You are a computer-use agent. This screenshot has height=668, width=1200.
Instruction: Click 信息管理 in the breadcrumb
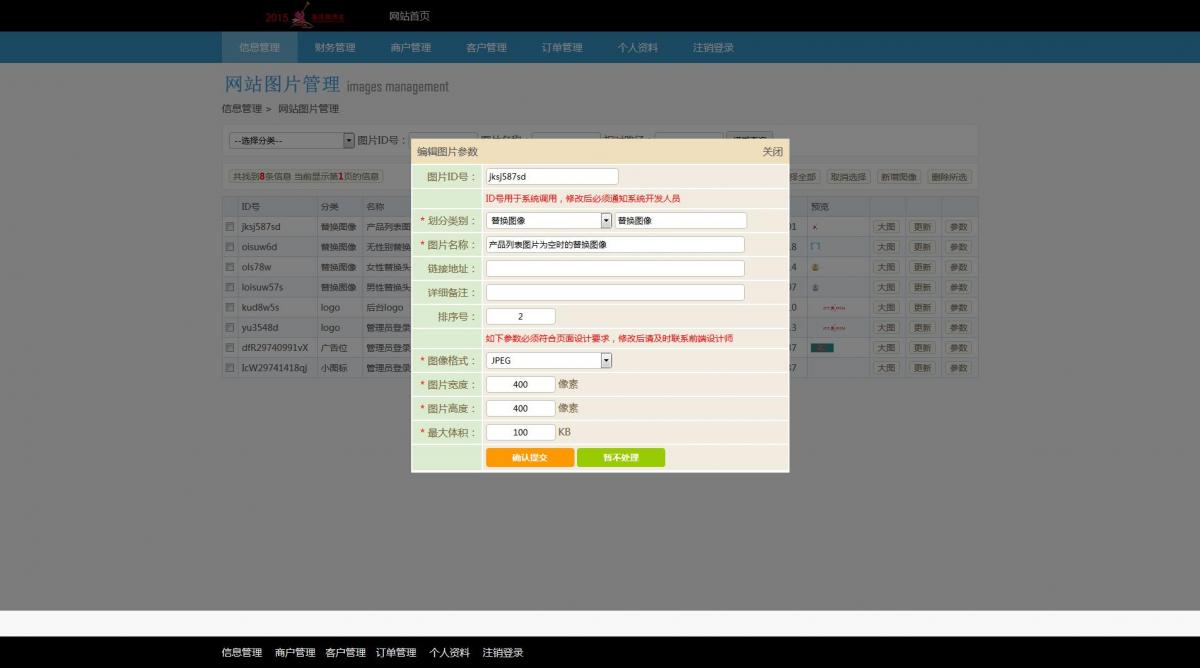(x=242, y=108)
